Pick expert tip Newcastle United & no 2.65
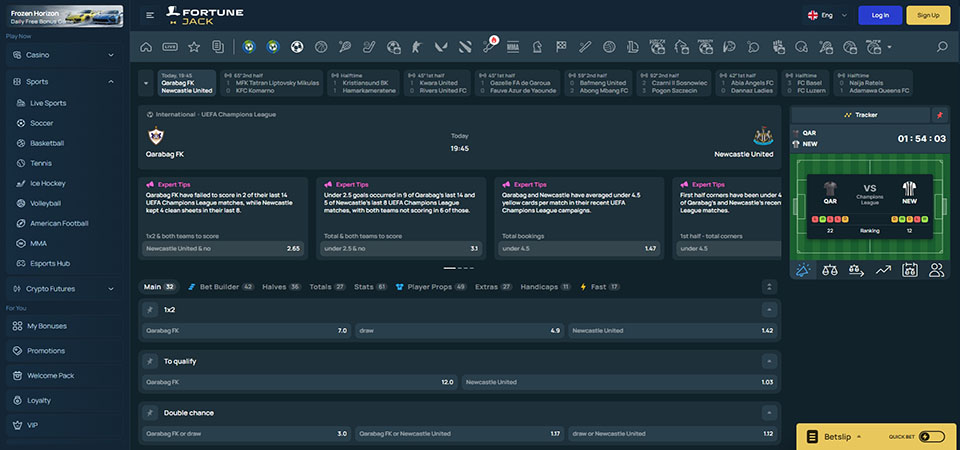Screen dimensions: 960x450 pyautogui.click(x=223, y=249)
